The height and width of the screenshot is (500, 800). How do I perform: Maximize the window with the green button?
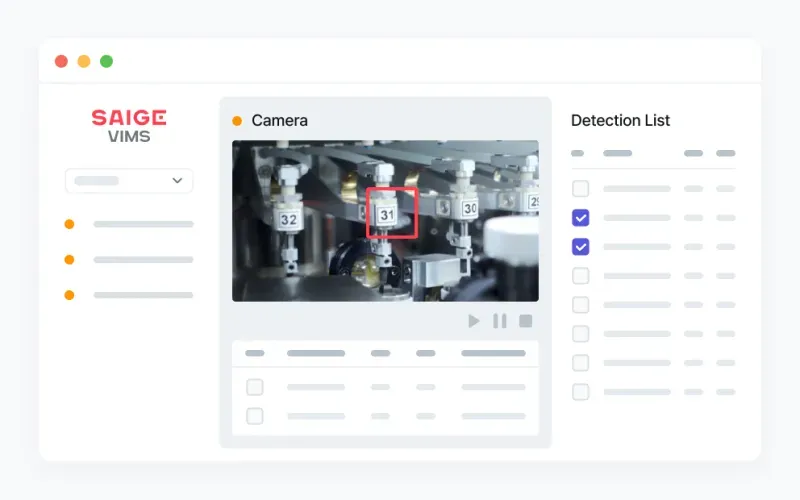point(106,61)
